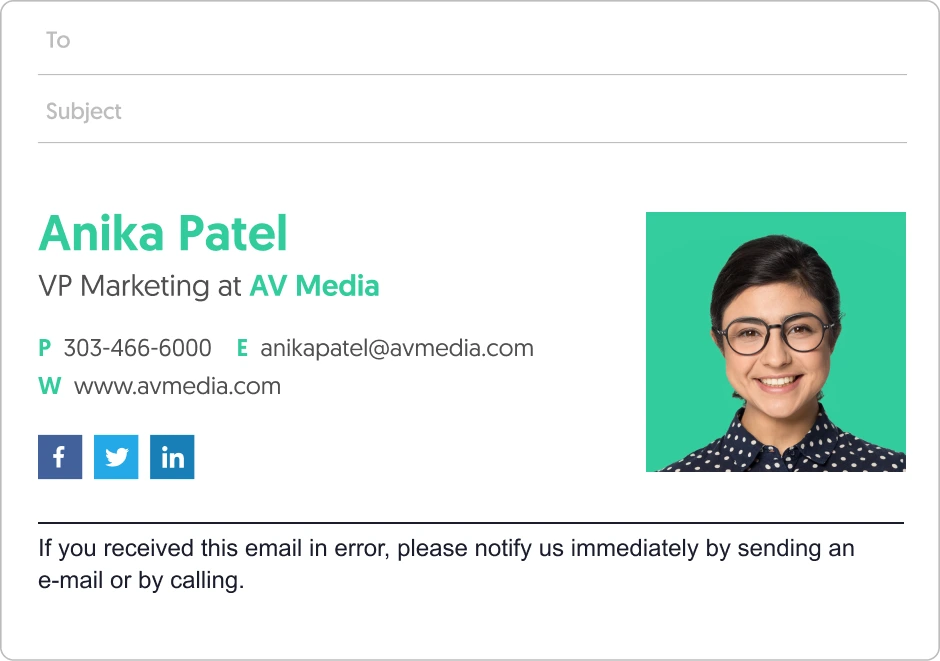Open the LinkedIn social icon
This screenshot has width=940, height=661.
point(172,457)
